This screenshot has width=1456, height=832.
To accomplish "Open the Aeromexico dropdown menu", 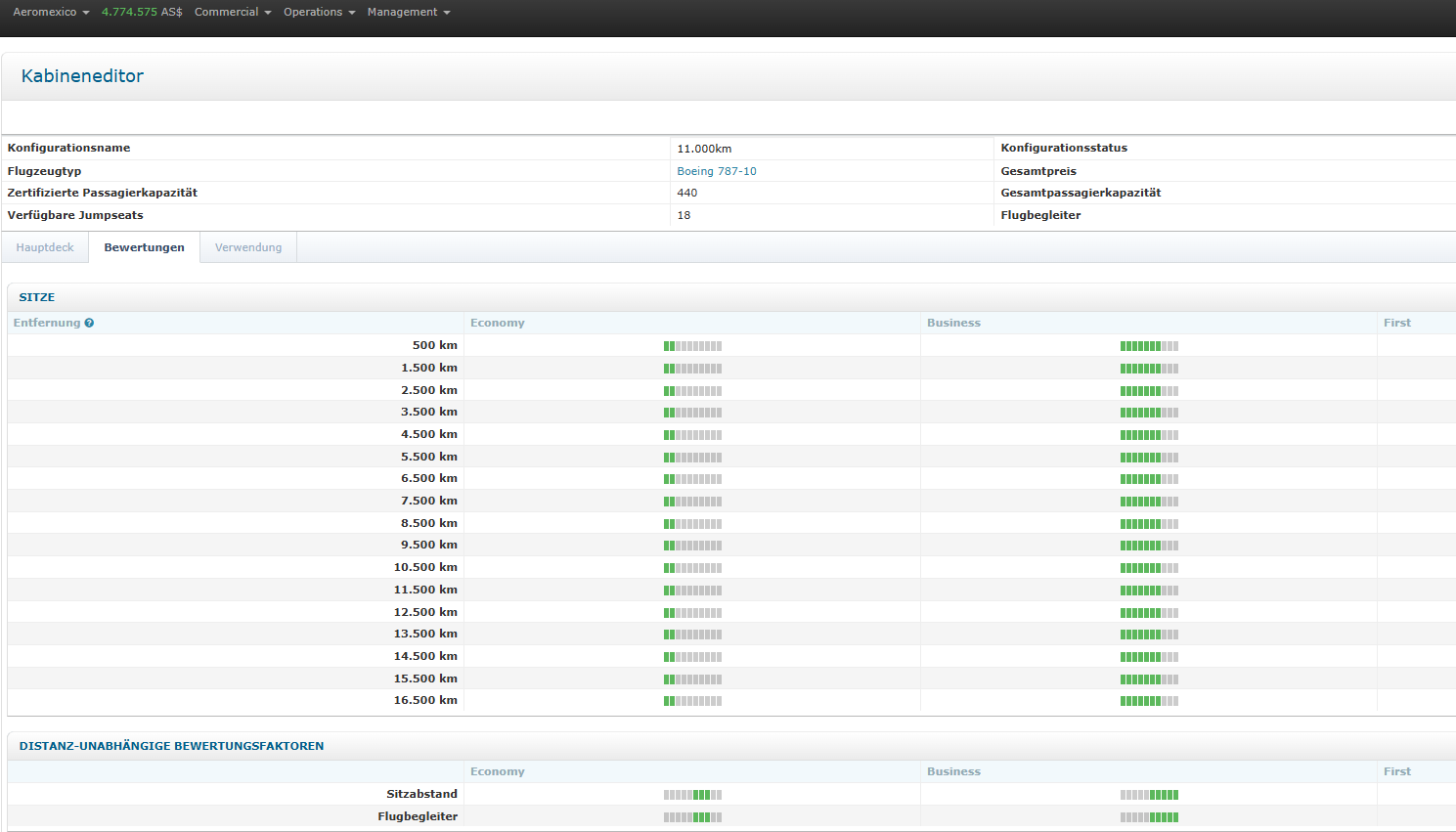I will [51, 12].
